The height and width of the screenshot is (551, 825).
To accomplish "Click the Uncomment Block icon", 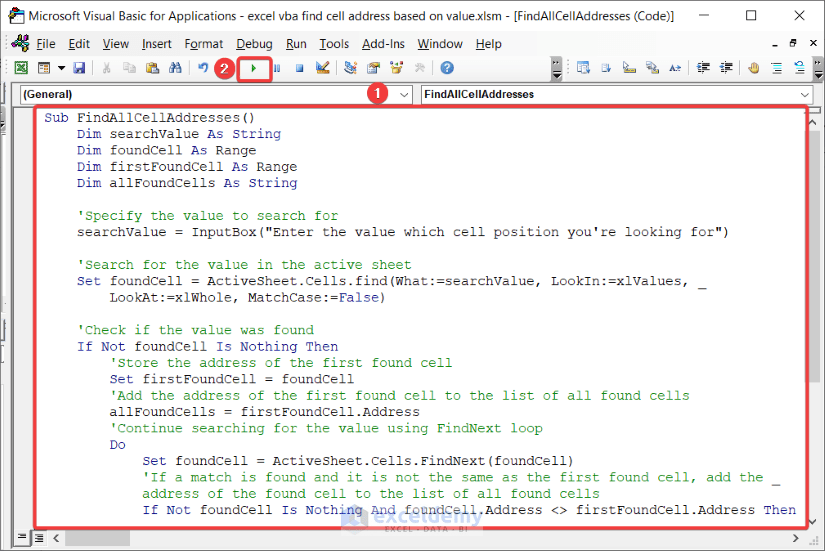I will tap(800, 68).
